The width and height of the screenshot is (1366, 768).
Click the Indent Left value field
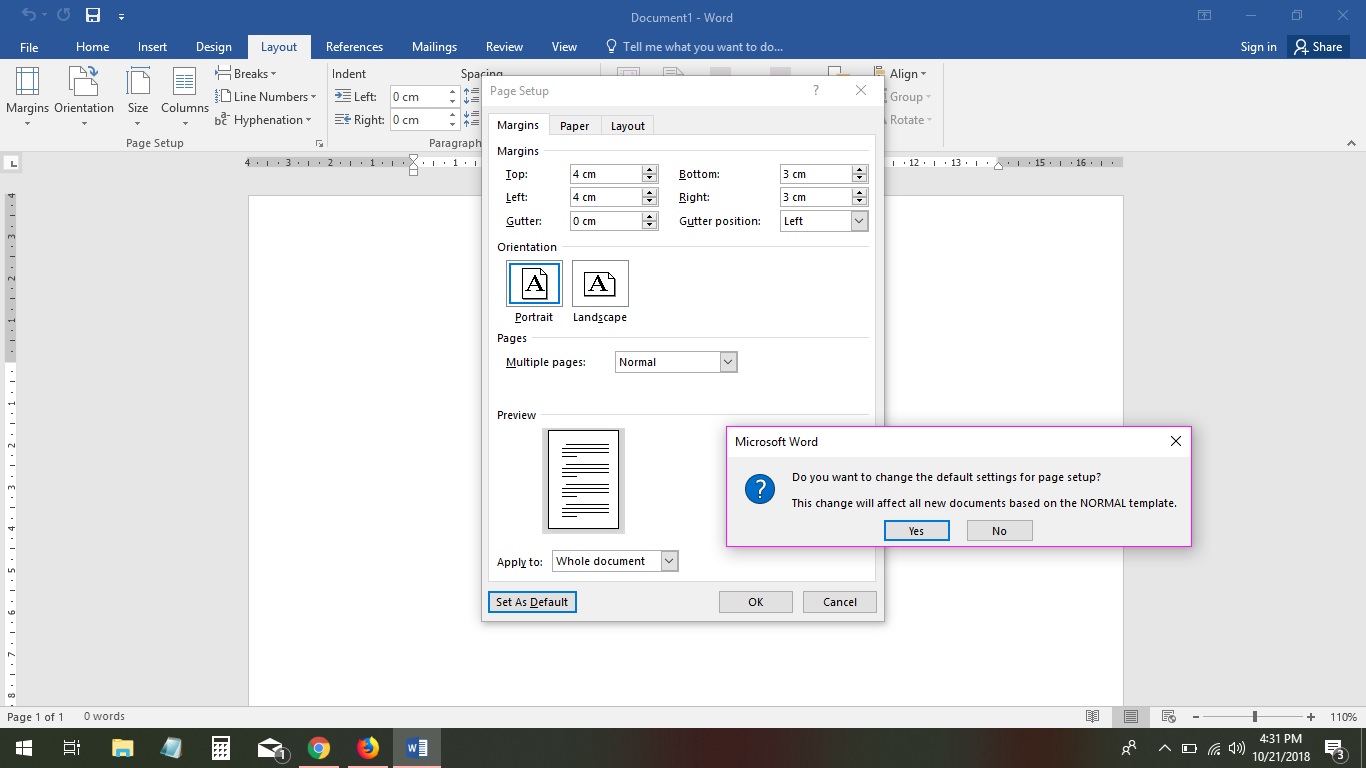pos(418,97)
